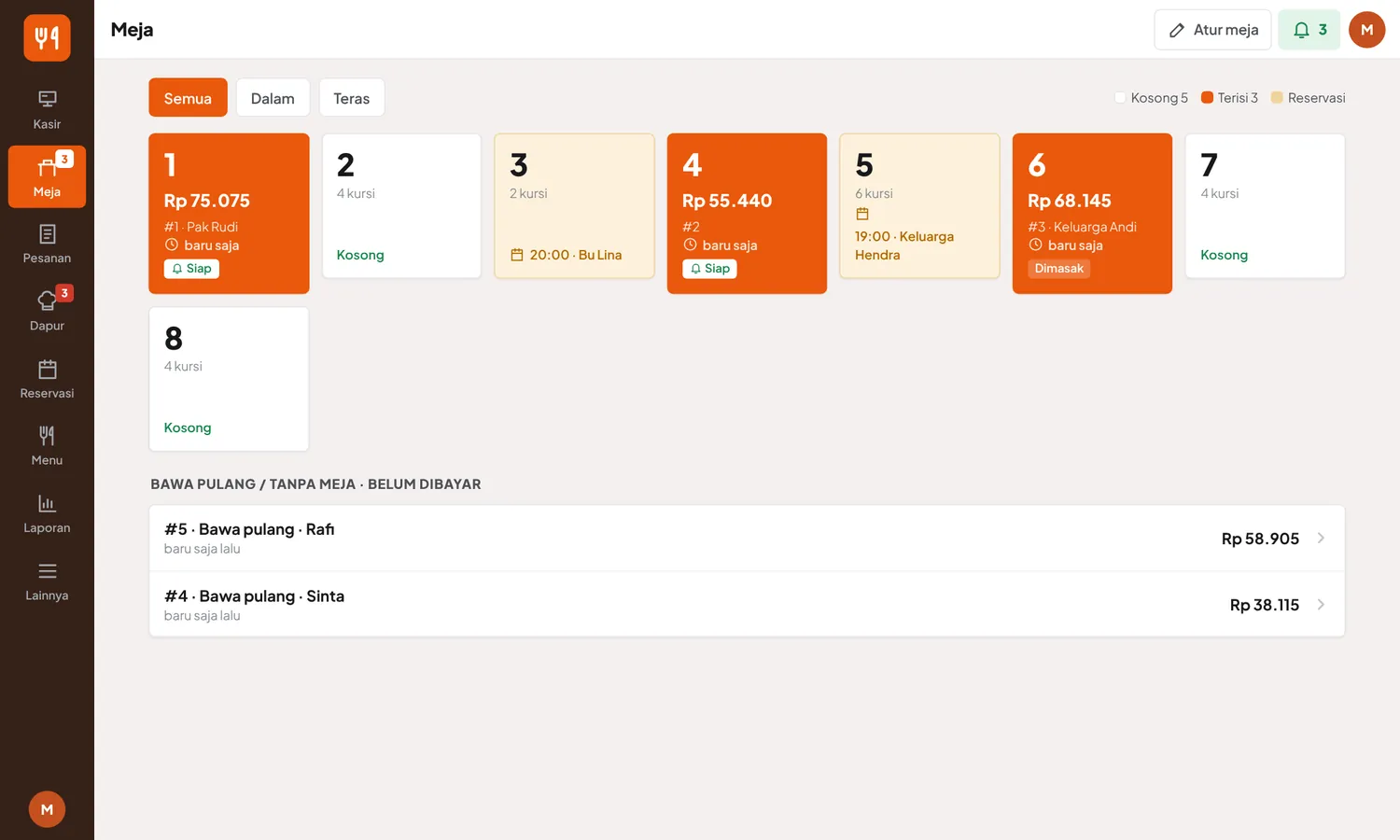Click the Terisi 3 orange legend swatch

click(x=1207, y=97)
